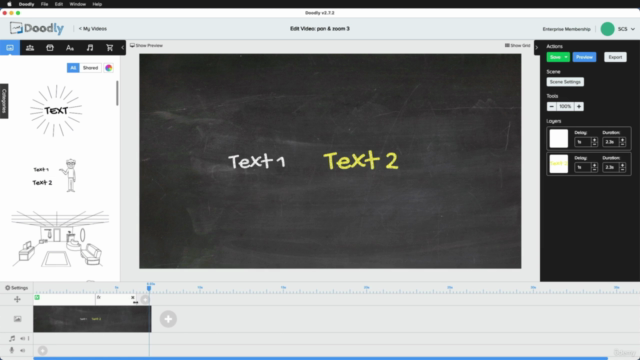Select the Text 1 Text 2 character thumbnail
This screenshot has width=640, height=360.
click(x=55, y=176)
